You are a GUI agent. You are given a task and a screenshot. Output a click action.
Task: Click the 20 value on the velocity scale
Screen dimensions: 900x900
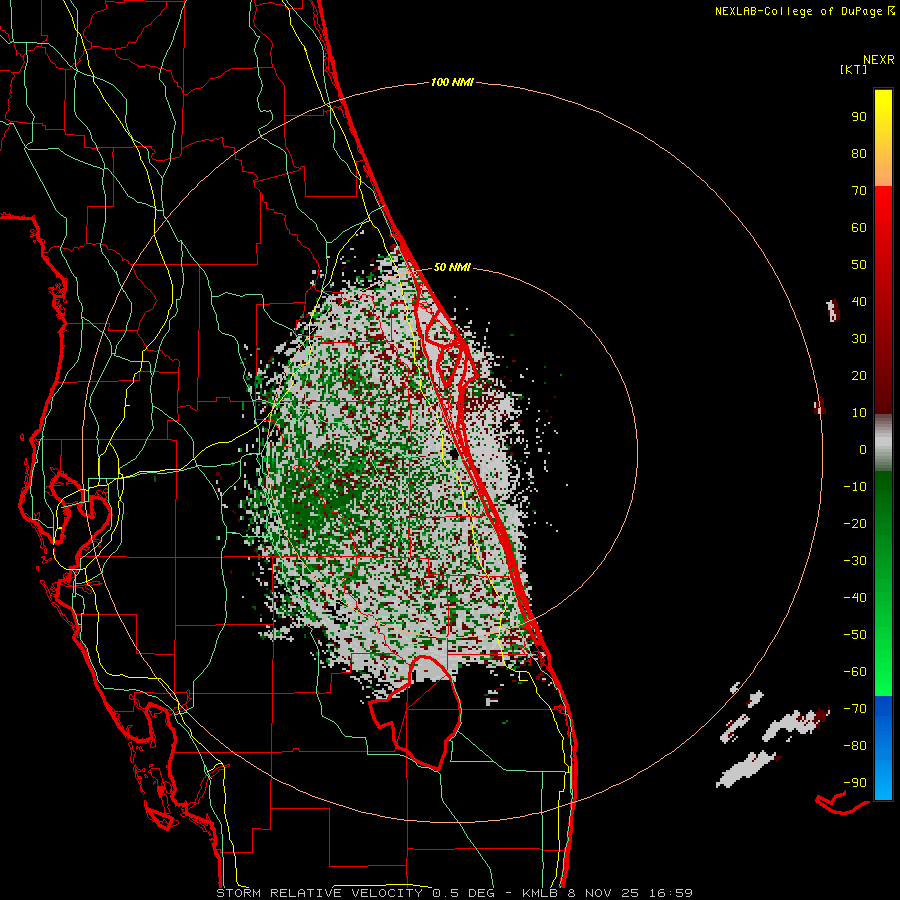859,375
